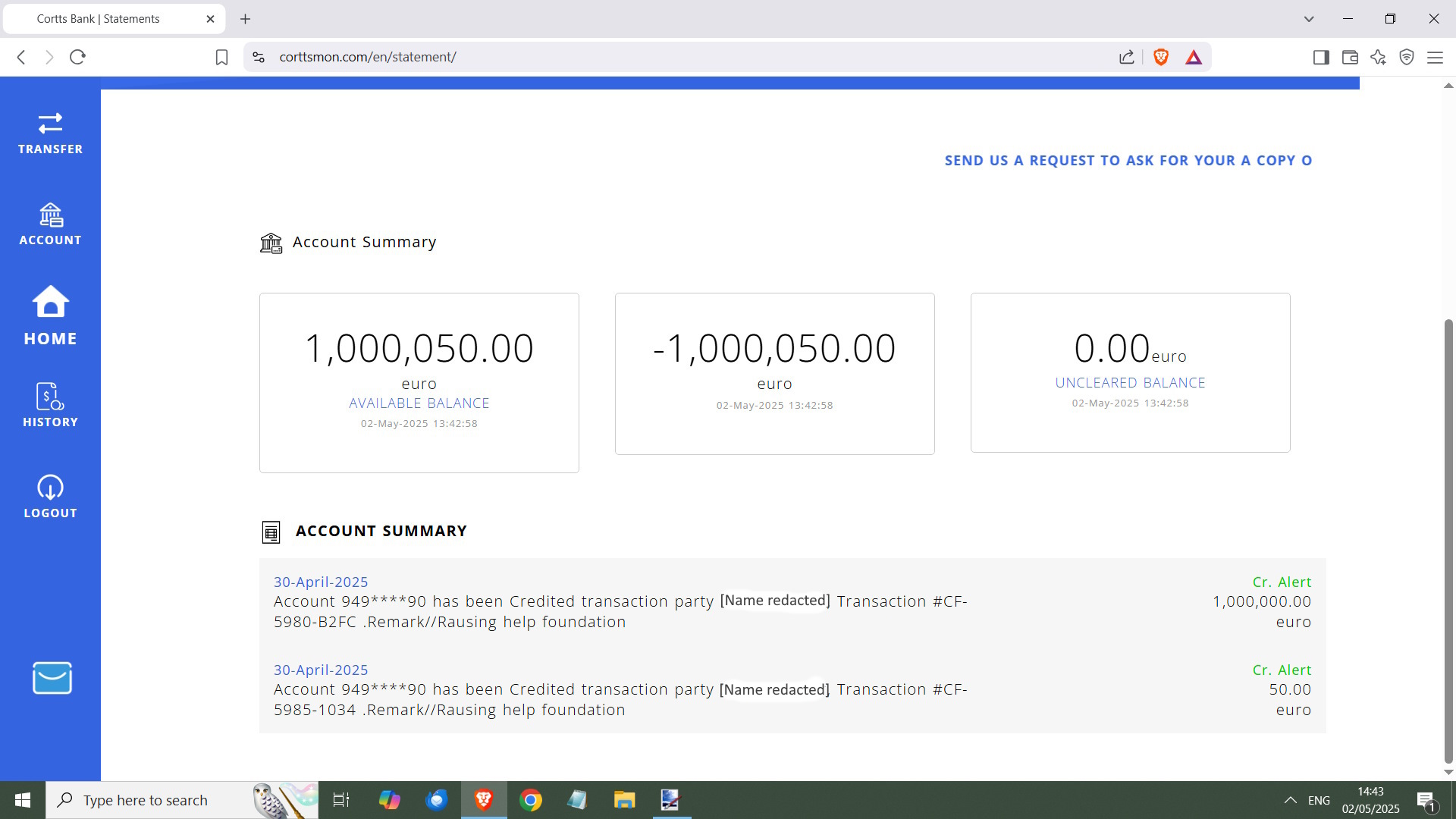Open the Brave VPN shield toggle
This screenshot has height=819, width=1456.
click(x=1407, y=57)
